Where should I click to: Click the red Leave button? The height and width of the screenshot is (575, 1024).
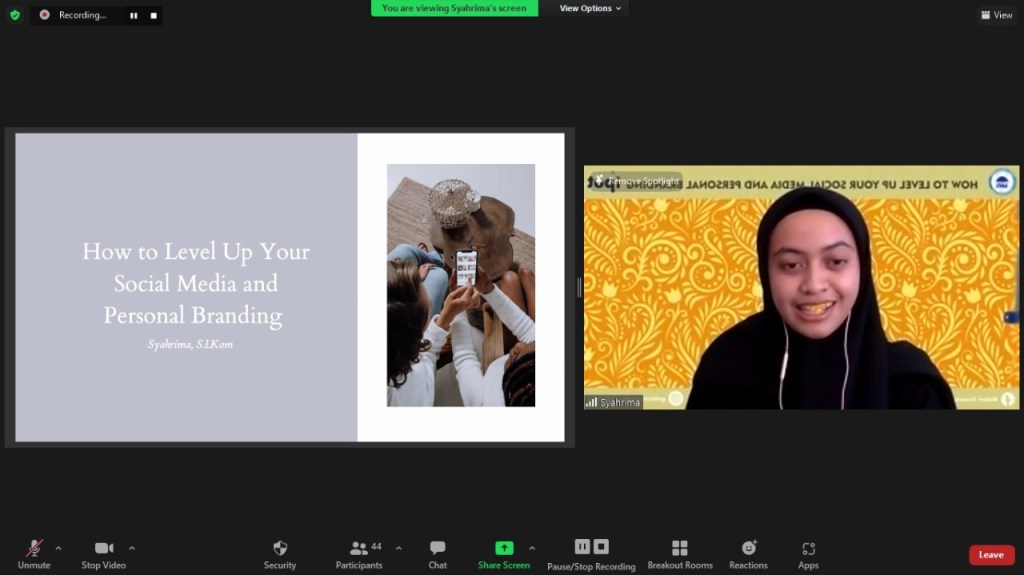click(x=991, y=555)
